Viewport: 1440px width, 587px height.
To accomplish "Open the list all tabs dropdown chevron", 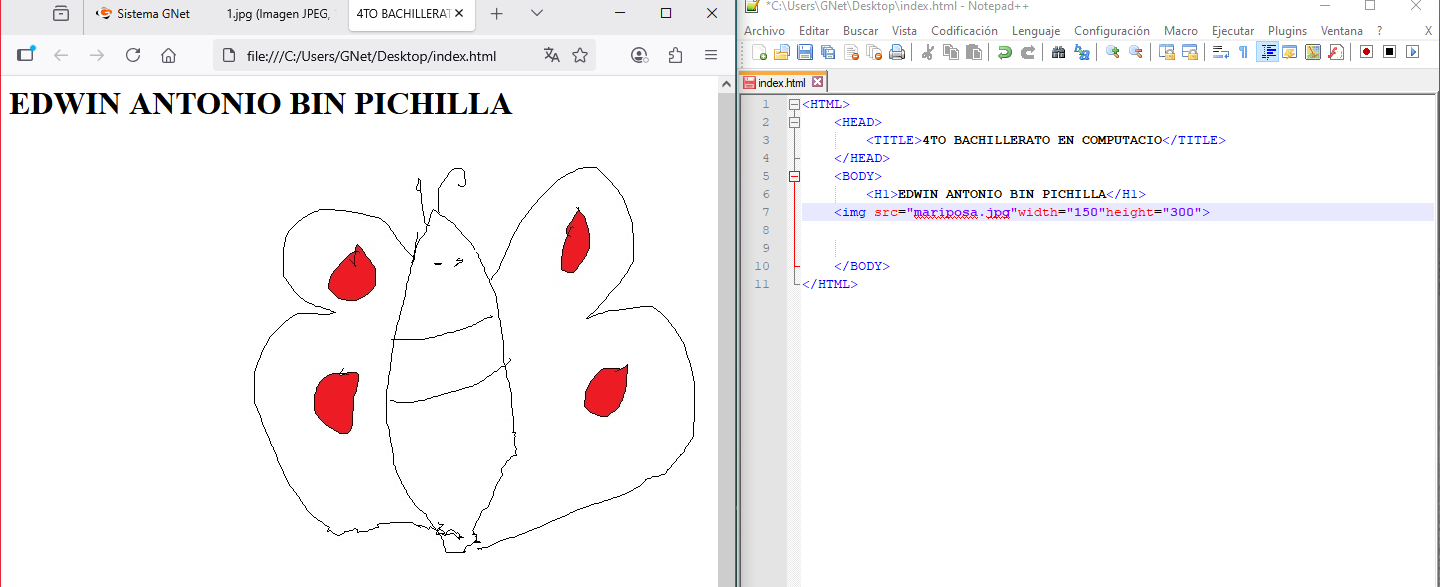I will (537, 14).
